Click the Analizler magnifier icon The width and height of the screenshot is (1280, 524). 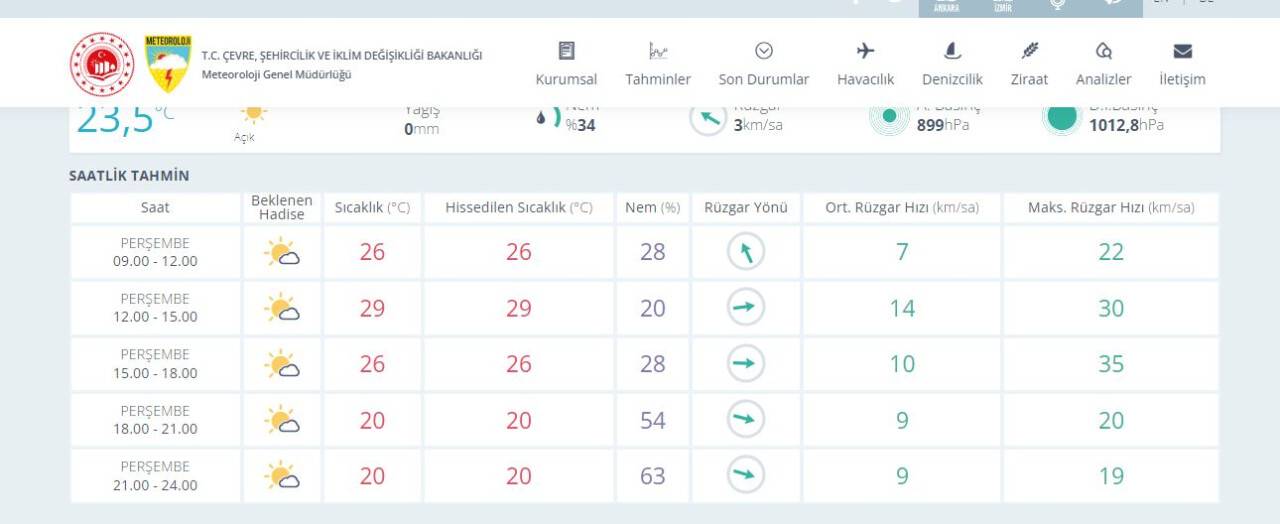pyautogui.click(x=1104, y=51)
